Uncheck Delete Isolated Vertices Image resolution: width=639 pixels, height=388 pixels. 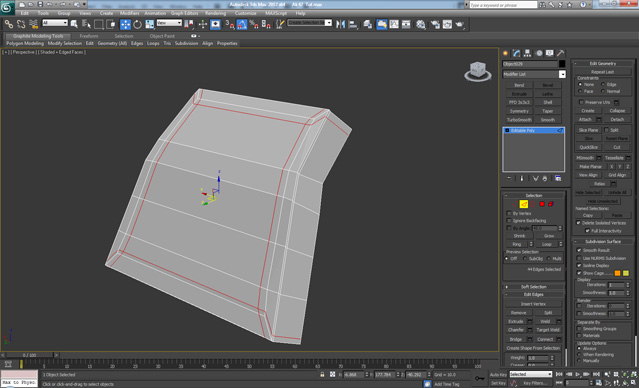(578, 223)
